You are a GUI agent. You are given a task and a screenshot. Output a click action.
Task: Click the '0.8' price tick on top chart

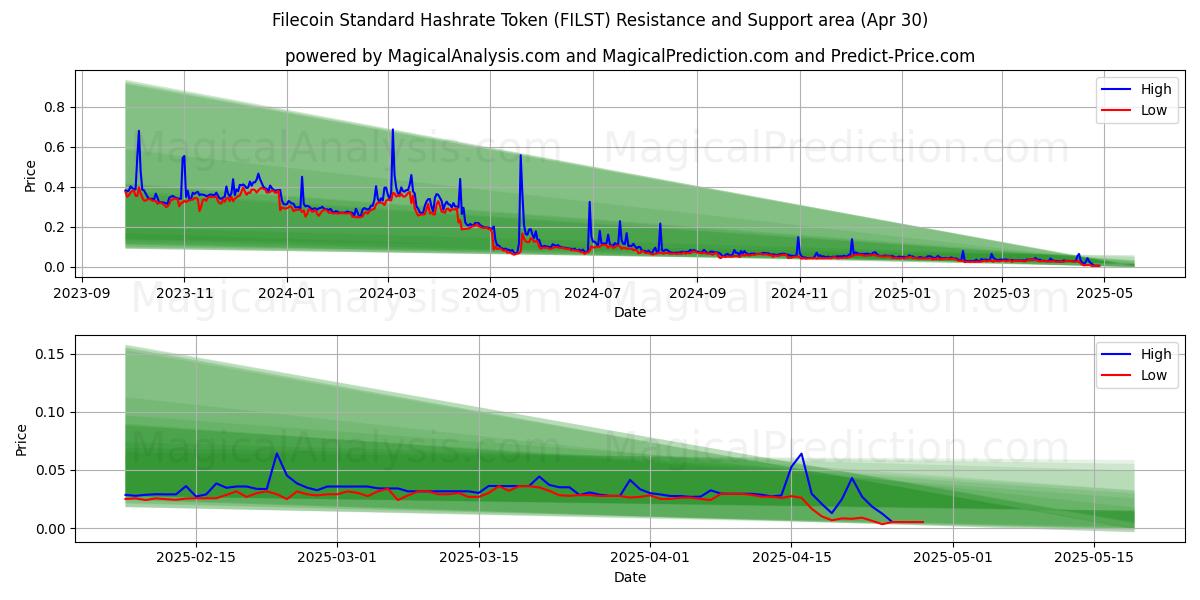(x=55, y=107)
